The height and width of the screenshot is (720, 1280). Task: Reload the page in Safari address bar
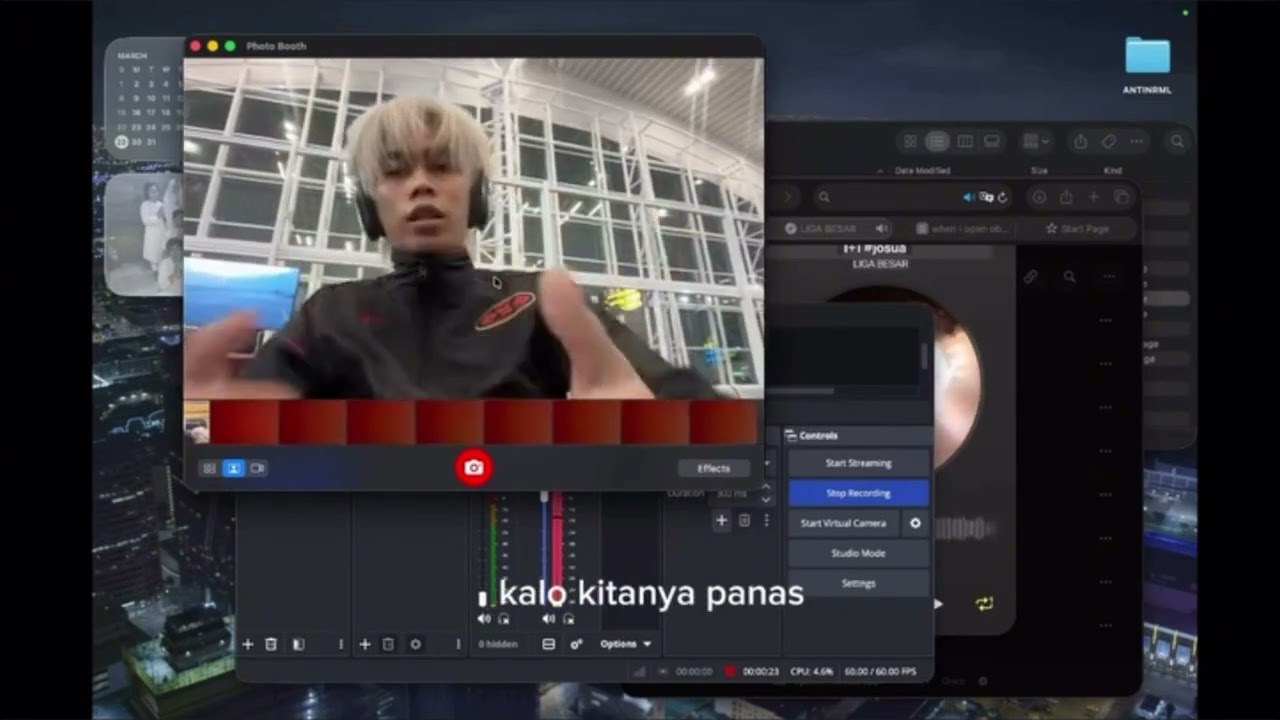[1002, 198]
